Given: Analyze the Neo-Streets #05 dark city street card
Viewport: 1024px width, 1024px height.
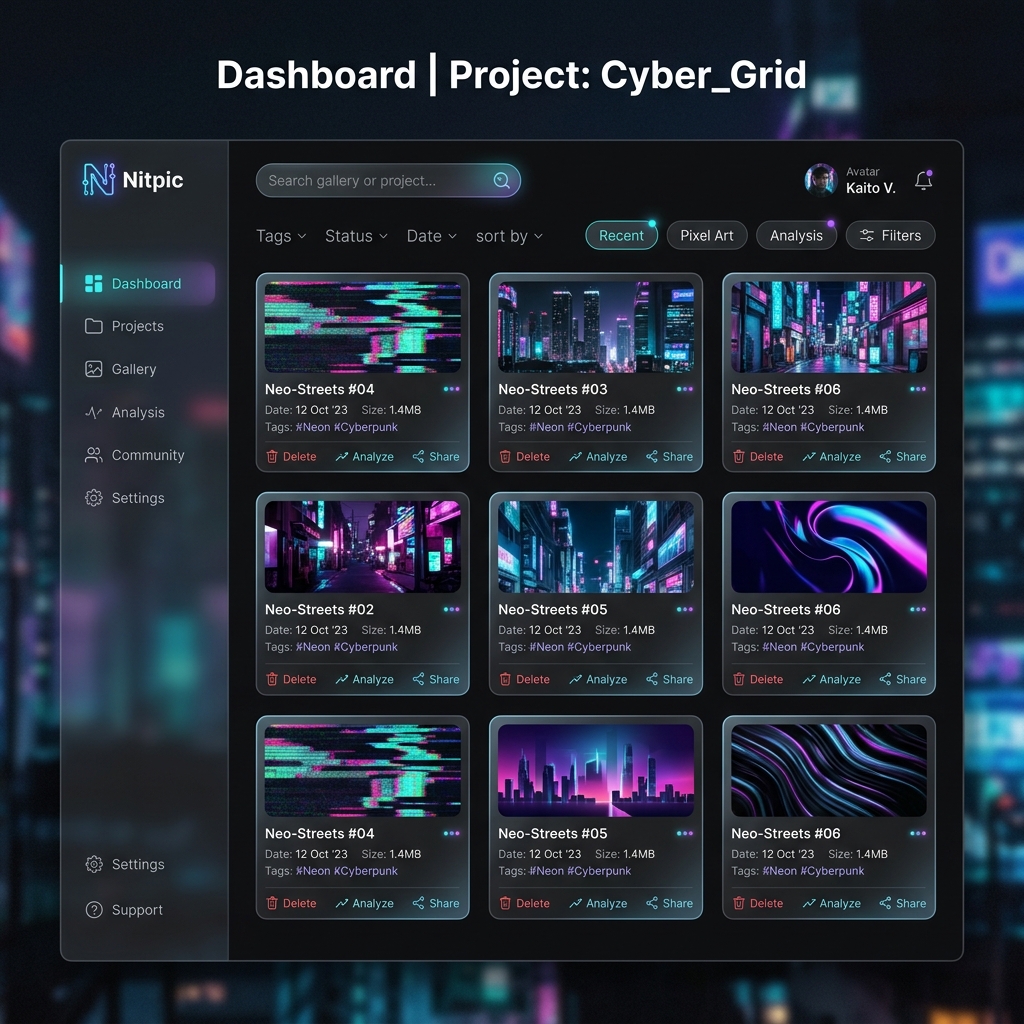Looking at the screenshot, I should point(598,679).
